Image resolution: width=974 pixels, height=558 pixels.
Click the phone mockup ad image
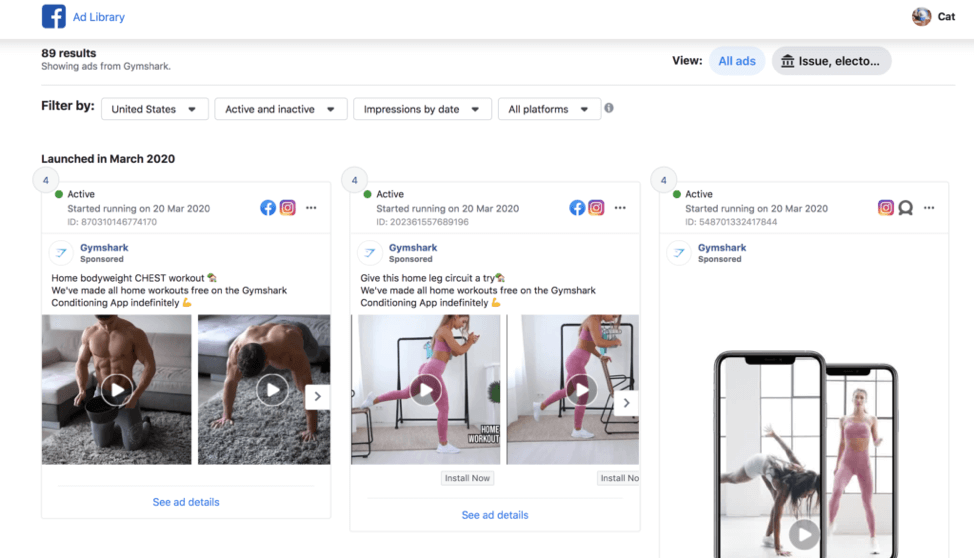click(806, 454)
